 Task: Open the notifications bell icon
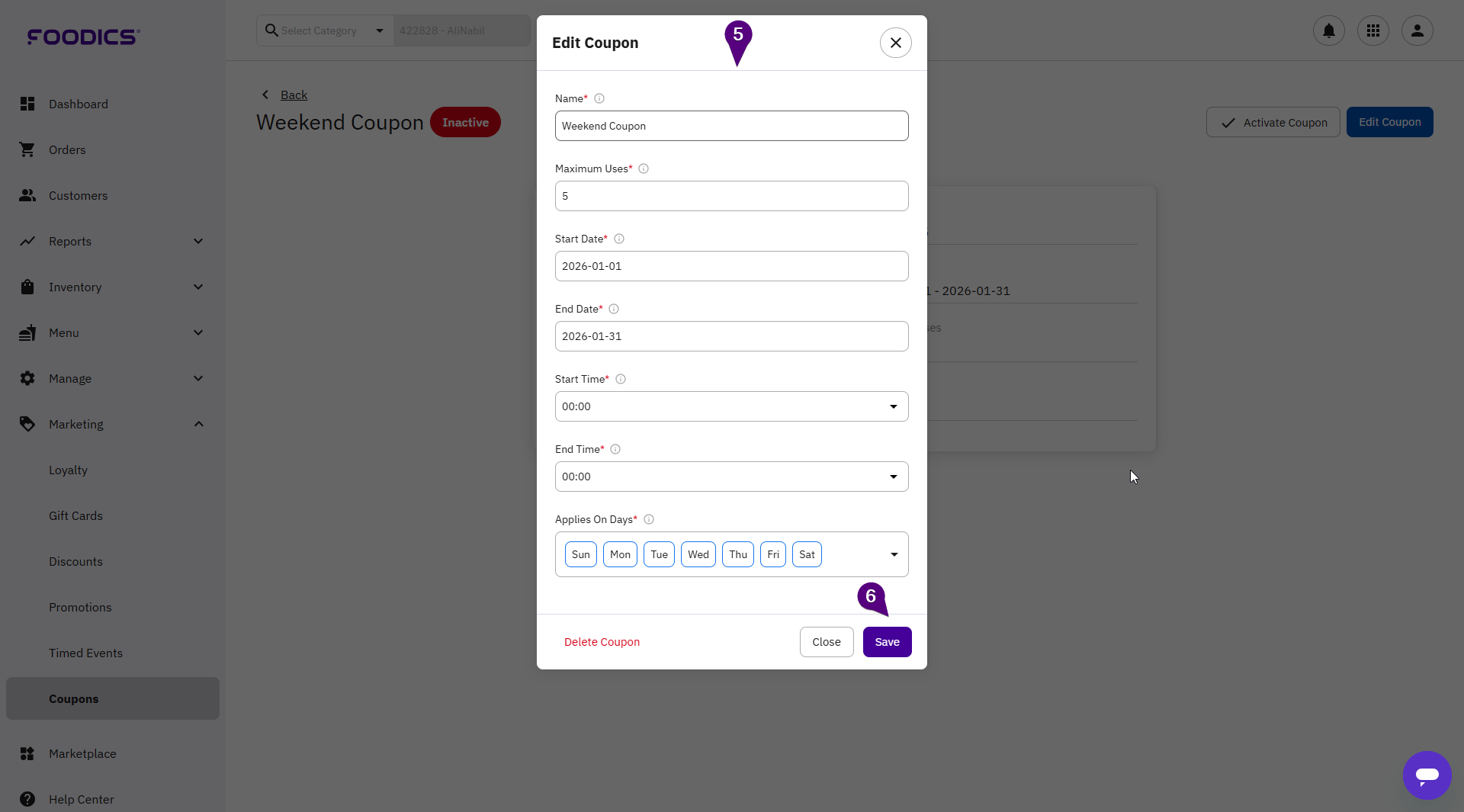click(x=1328, y=30)
